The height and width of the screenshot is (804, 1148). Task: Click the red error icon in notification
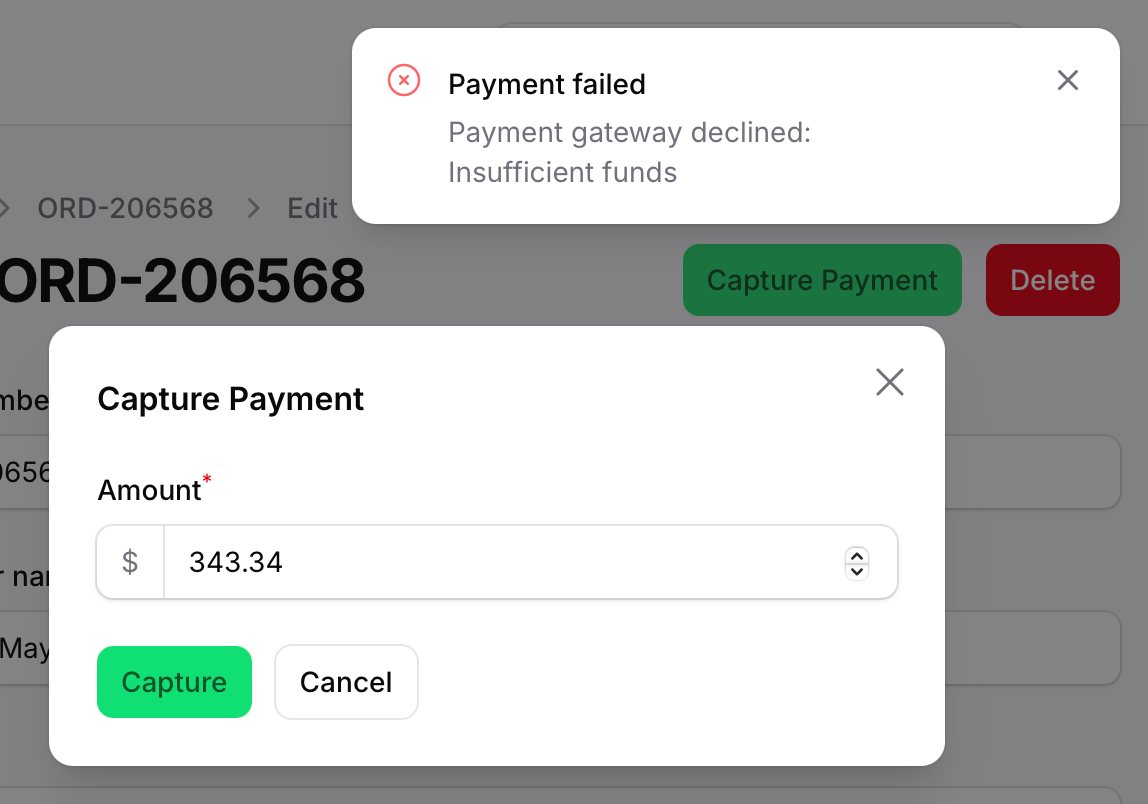click(404, 80)
